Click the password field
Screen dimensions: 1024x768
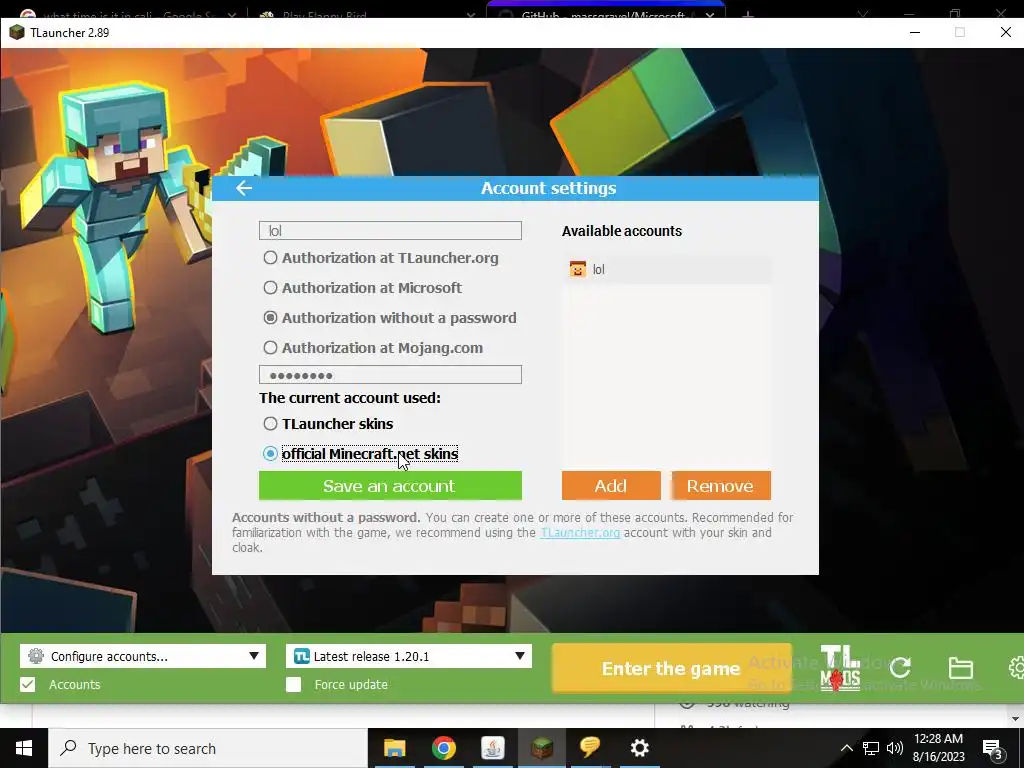(x=390, y=375)
